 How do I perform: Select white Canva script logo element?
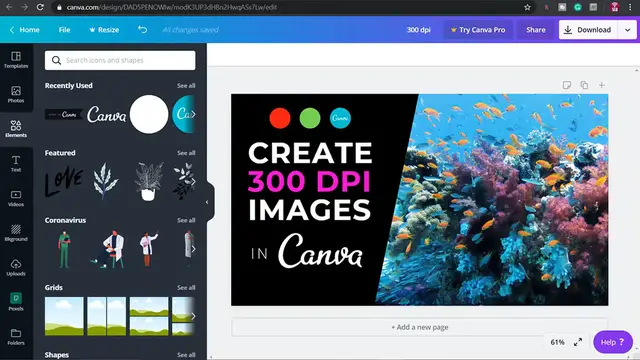click(x=107, y=114)
